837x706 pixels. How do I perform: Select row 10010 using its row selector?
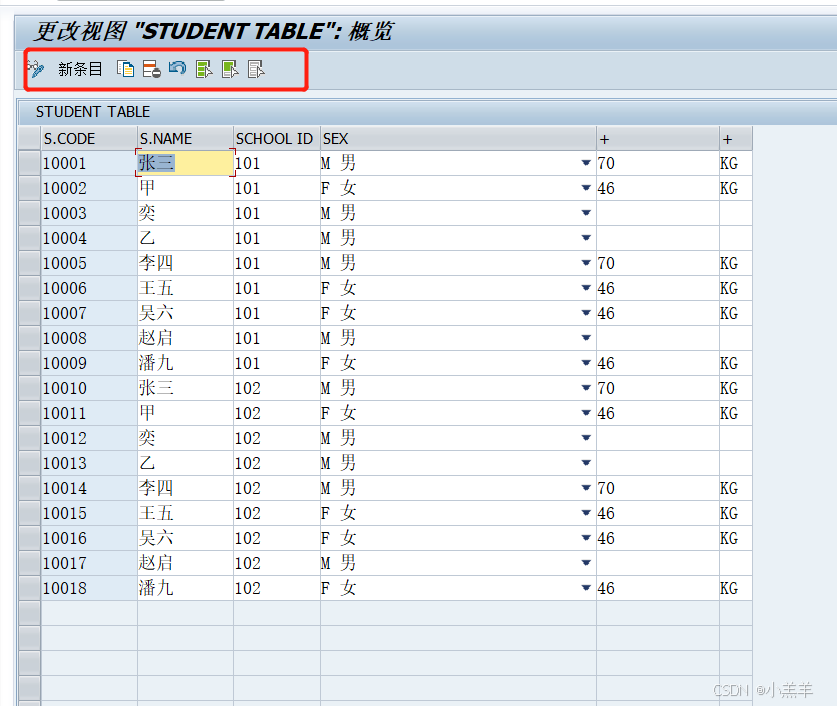[x=29, y=388]
